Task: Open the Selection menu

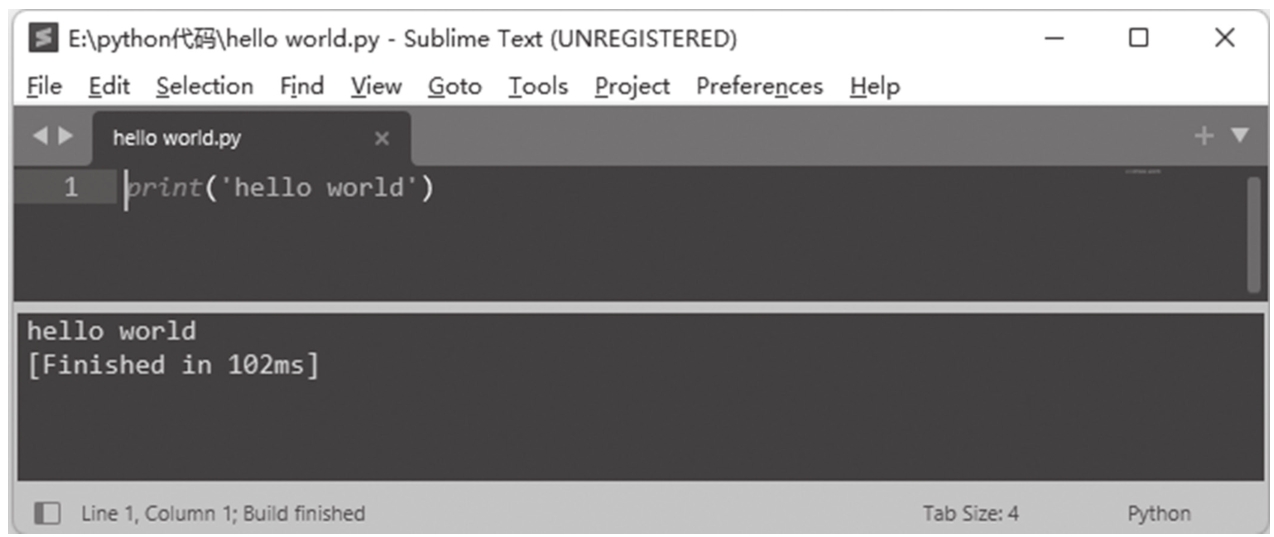Action: point(204,87)
